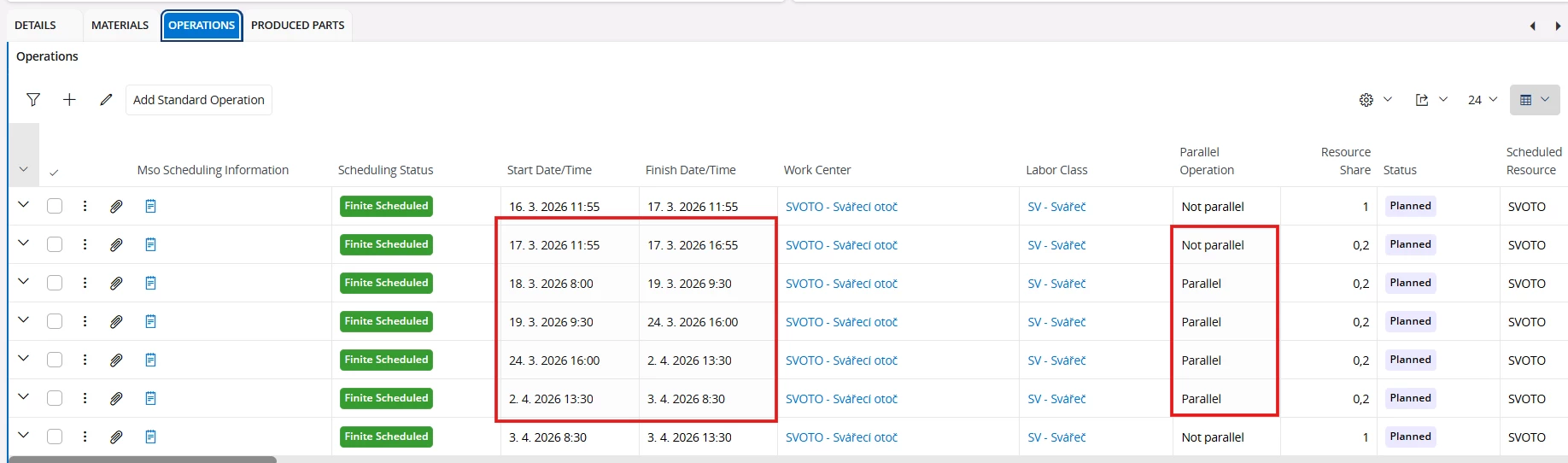1568x463 pixels.
Task: Open attachments for 18. 3. 2026 8:00 row
Action: coord(116,283)
